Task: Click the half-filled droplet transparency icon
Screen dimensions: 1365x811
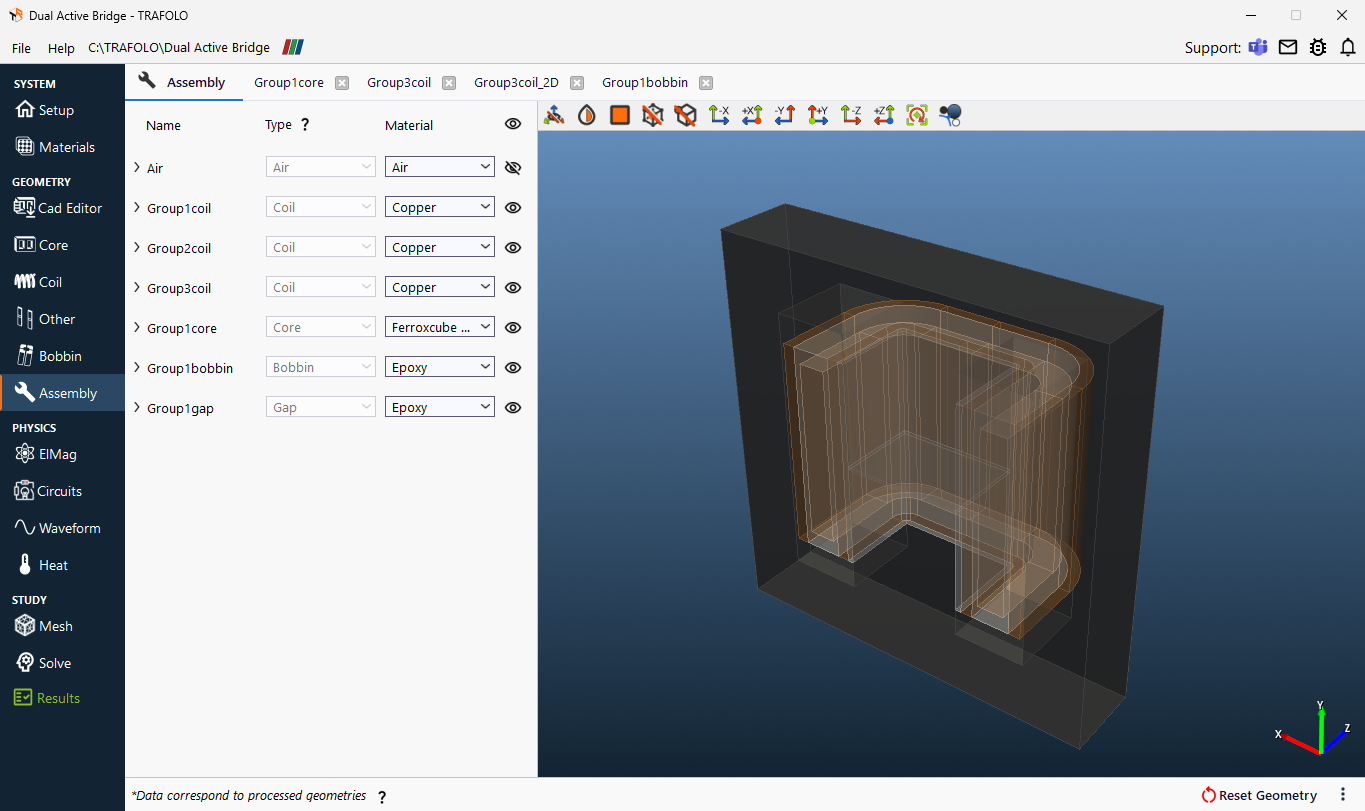Action: 587,115
